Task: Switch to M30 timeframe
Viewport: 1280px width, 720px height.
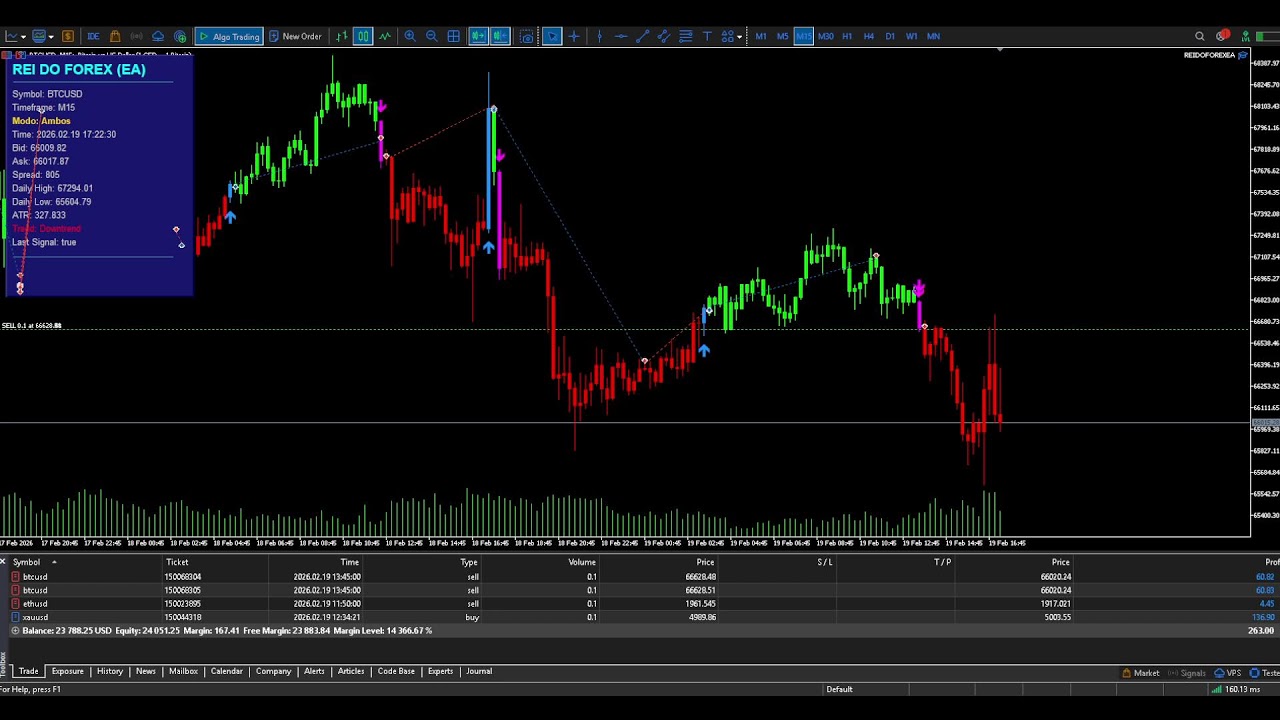Action: coord(826,36)
